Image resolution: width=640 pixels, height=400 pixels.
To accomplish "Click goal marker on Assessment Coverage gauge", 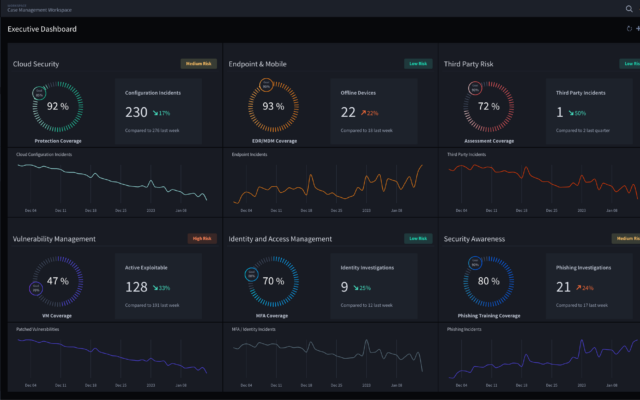I will 475,88.
